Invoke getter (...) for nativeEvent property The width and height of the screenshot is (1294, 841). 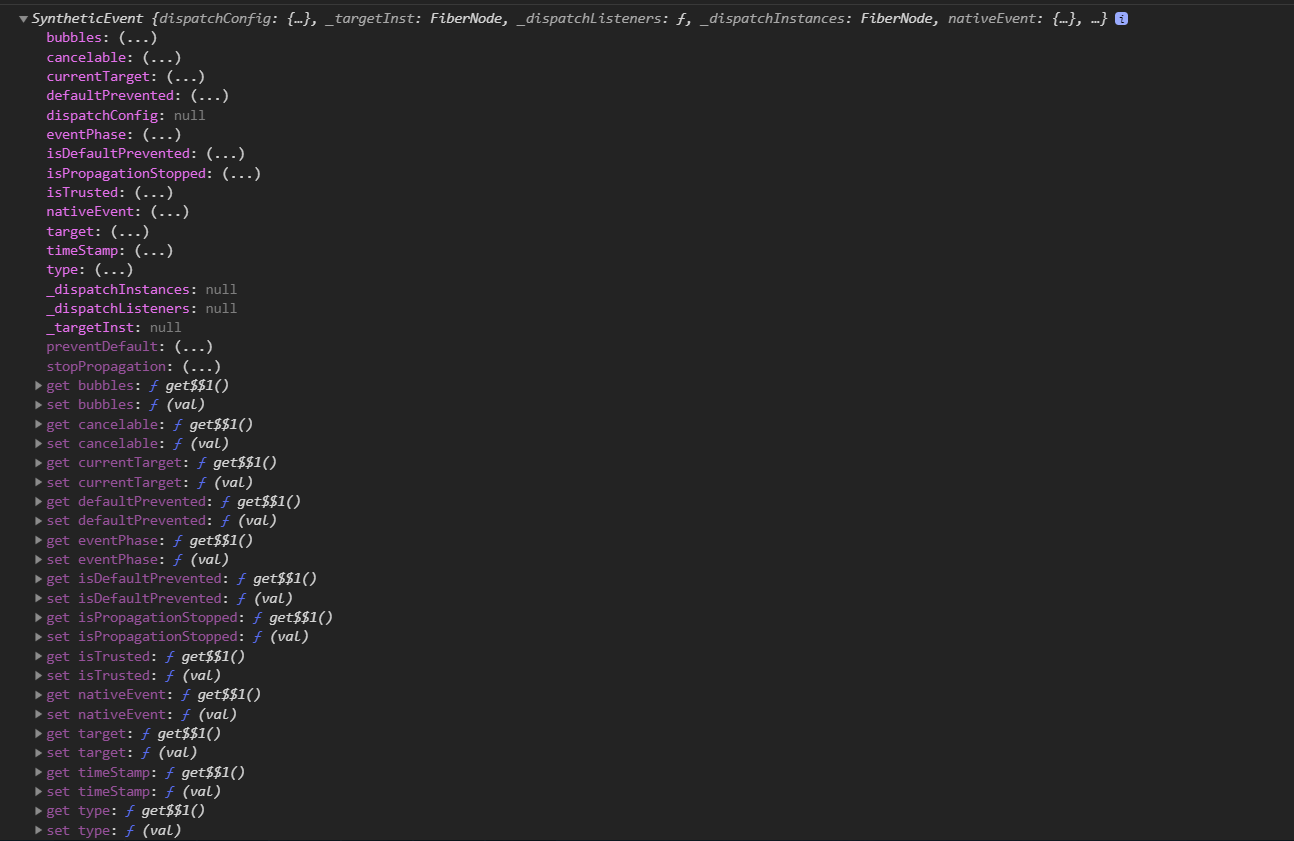click(169, 211)
